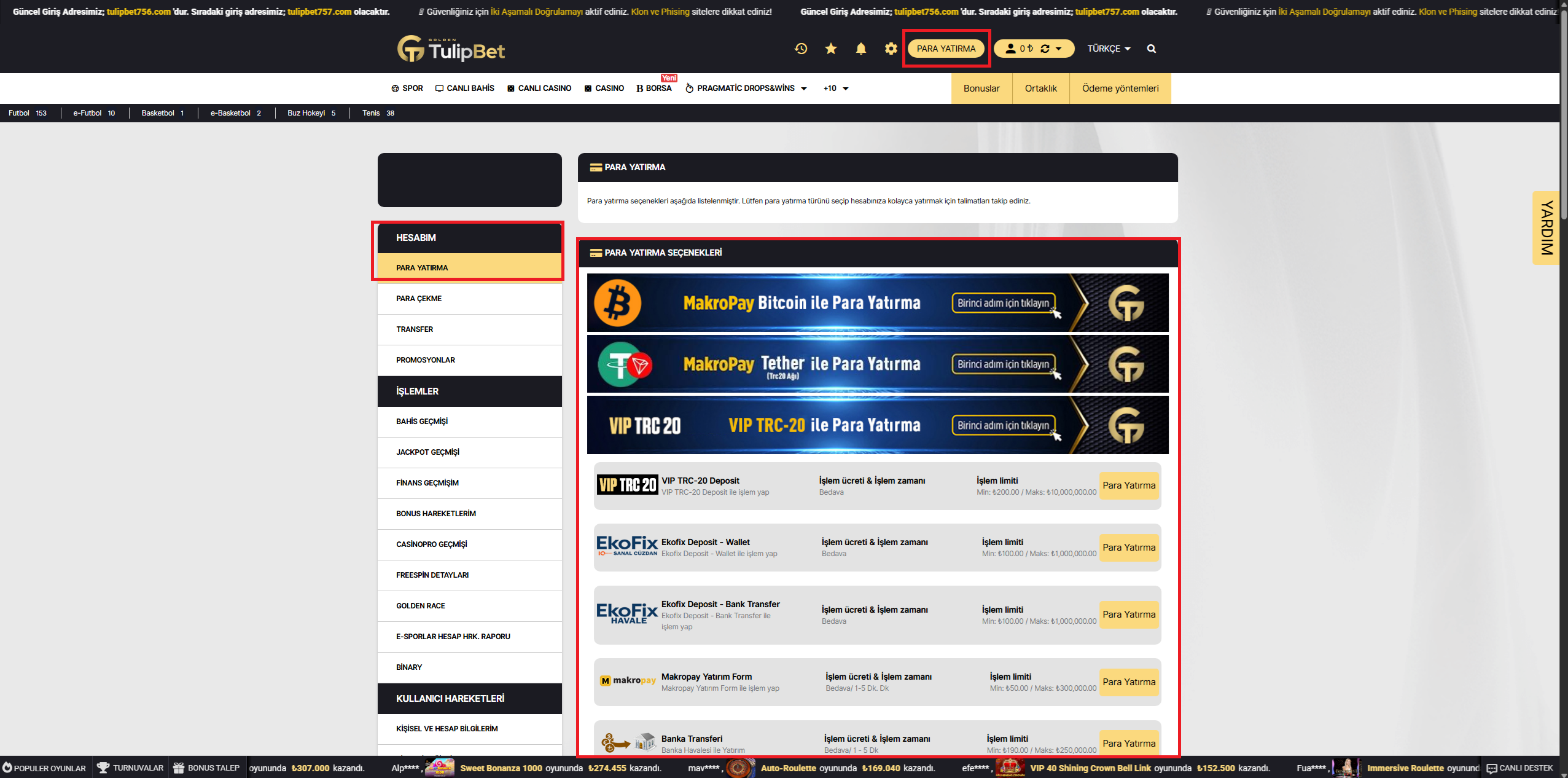Image resolution: width=1568 pixels, height=778 pixels.
Task: Open the settings gear icon
Action: point(891,49)
